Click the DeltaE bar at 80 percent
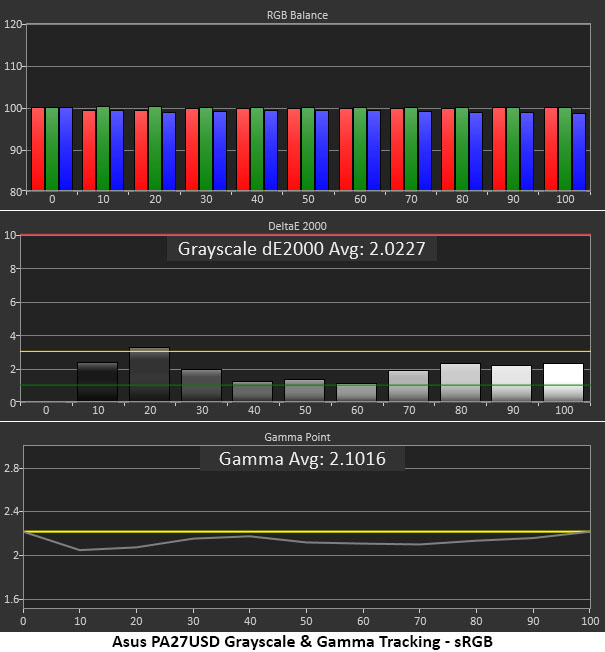This screenshot has width=605, height=652. click(460, 383)
